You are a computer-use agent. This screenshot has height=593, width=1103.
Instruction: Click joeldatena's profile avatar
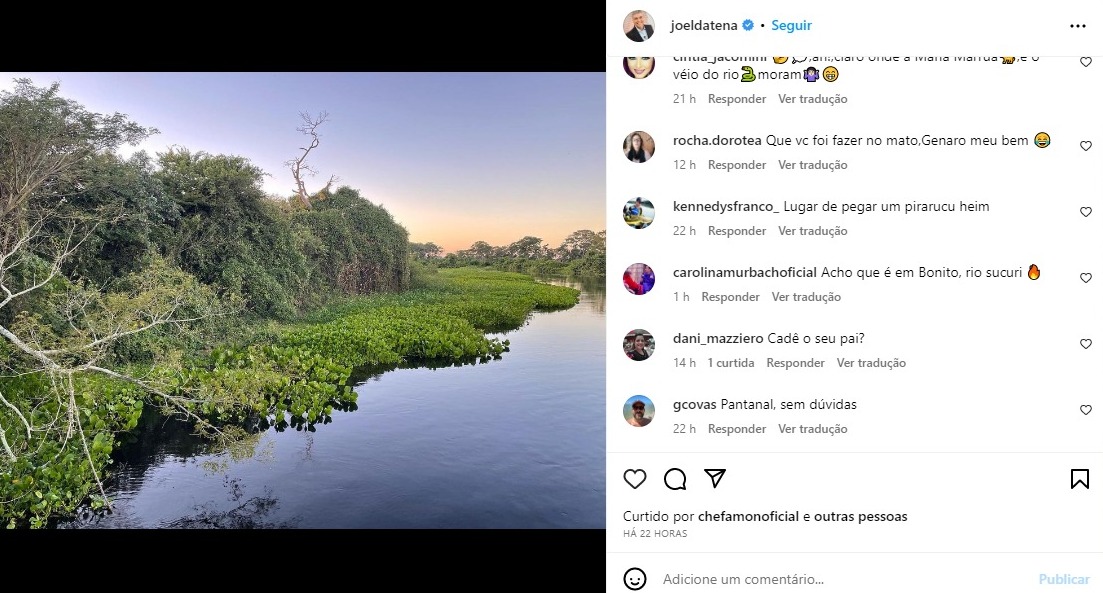pos(639,26)
